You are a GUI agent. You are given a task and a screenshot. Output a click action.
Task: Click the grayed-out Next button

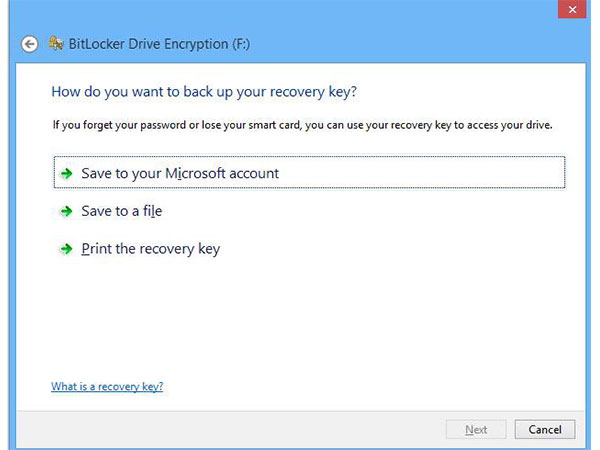(x=476, y=430)
